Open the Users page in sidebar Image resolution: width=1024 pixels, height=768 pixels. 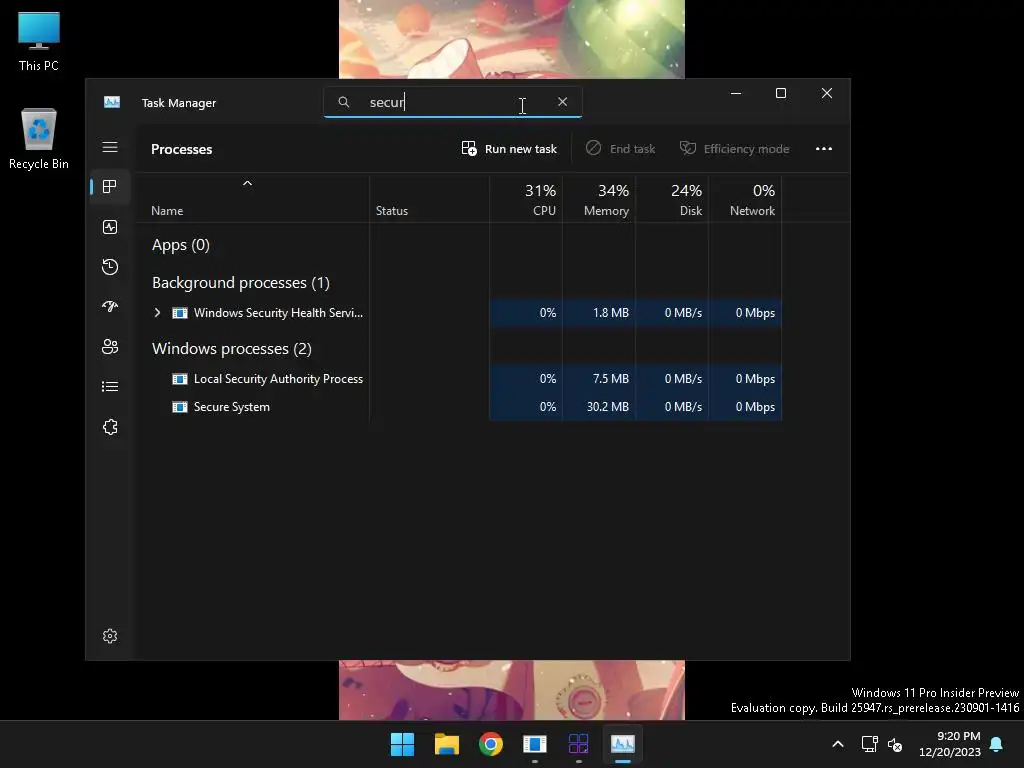(x=110, y=346)
